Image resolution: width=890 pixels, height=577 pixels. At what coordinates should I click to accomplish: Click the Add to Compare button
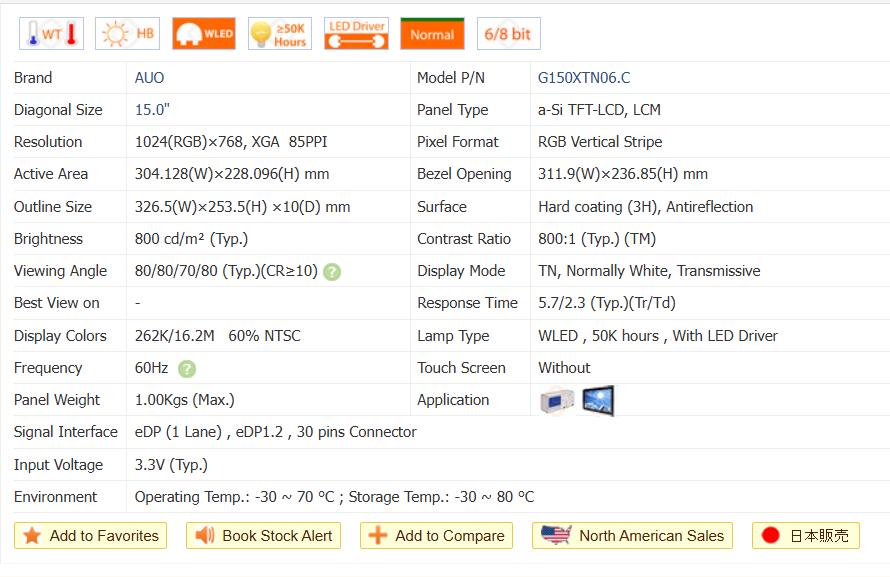[436, 536]
